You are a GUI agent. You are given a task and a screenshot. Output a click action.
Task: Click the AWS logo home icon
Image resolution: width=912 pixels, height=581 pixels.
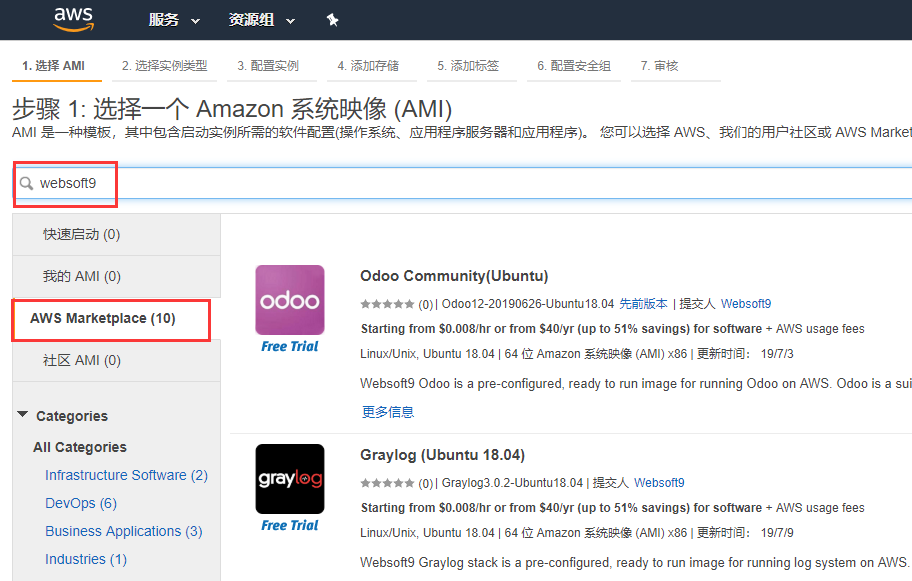[x=73, y=19]
